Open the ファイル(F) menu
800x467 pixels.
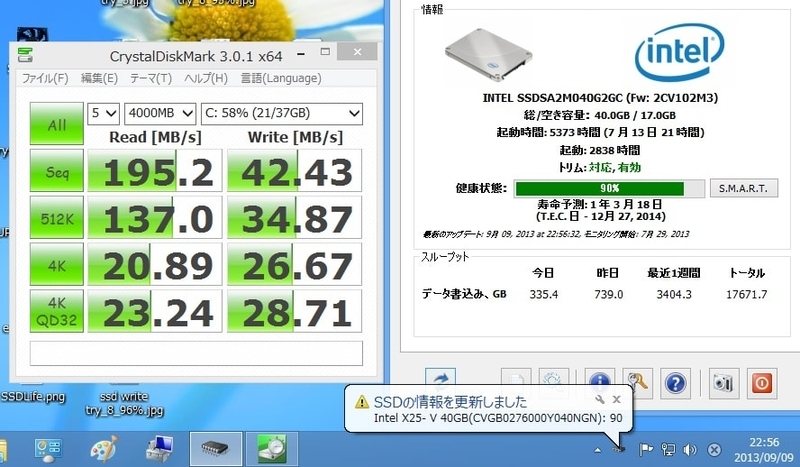point(45,78)
